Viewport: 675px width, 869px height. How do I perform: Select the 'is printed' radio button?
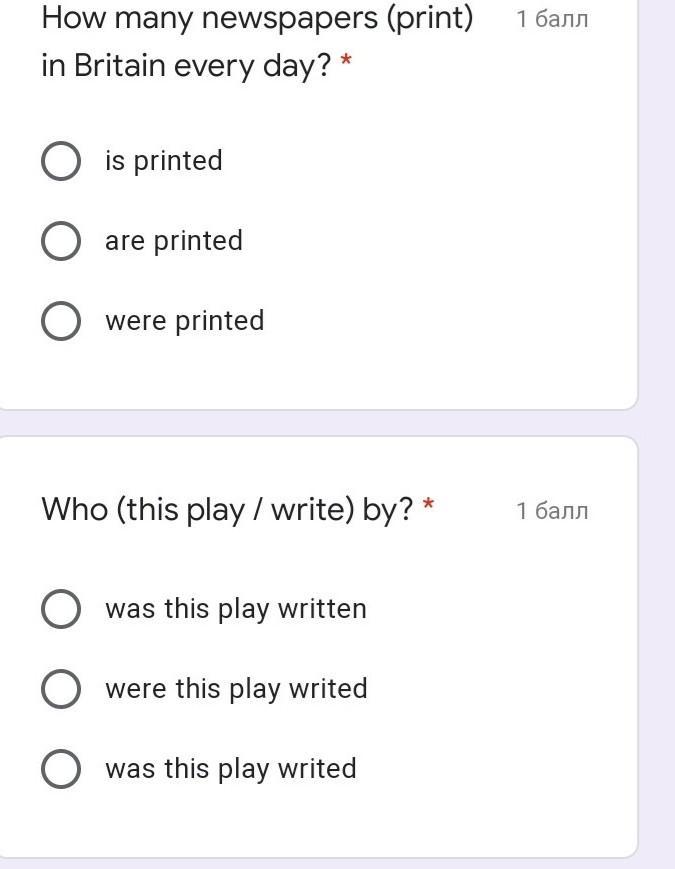tap(61, 161)
